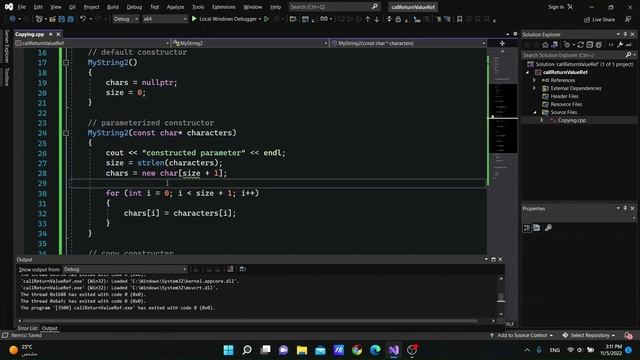Open the Debug configuration dropdown

126,19
